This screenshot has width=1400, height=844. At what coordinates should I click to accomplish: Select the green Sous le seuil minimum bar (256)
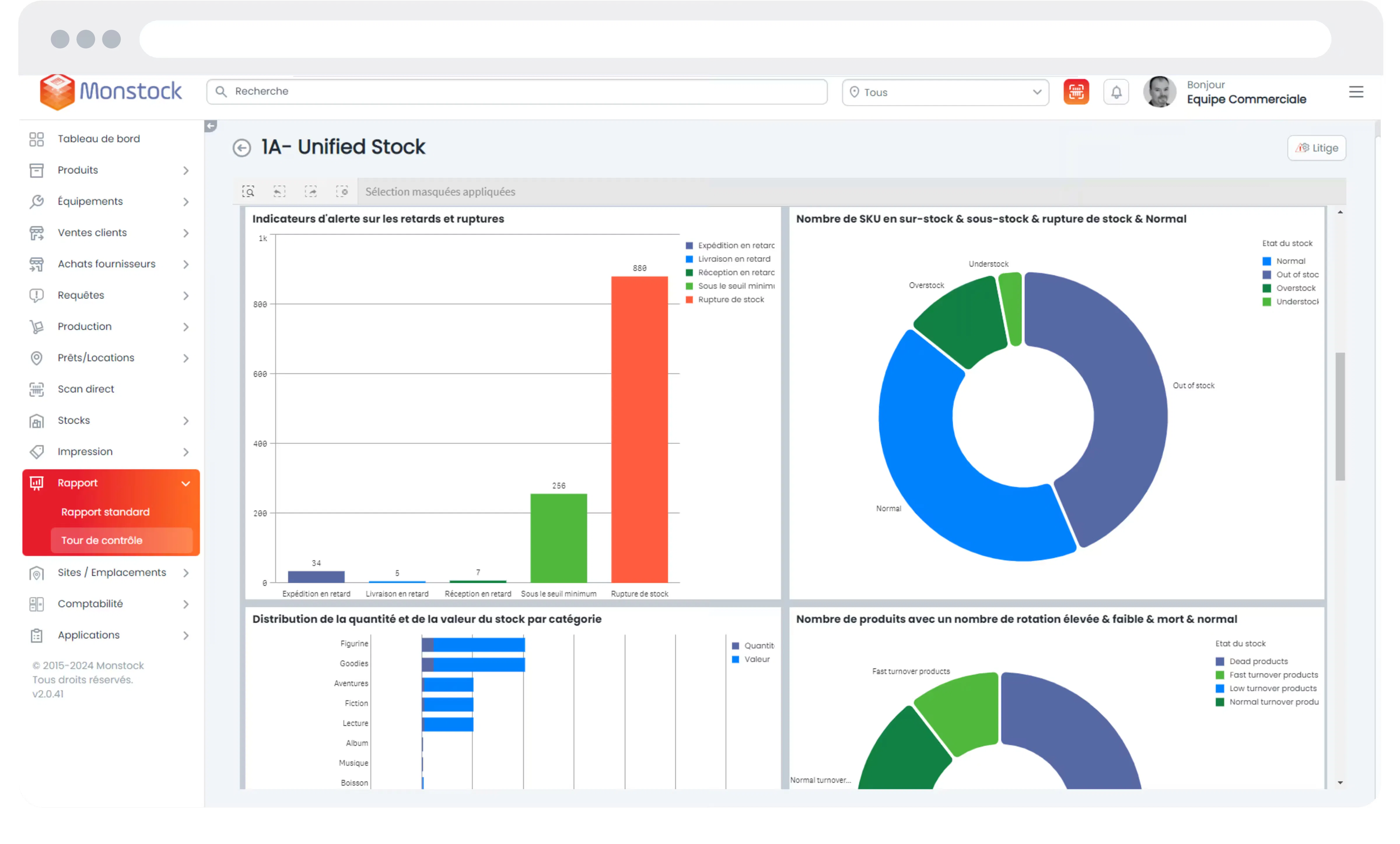(559, 538)
